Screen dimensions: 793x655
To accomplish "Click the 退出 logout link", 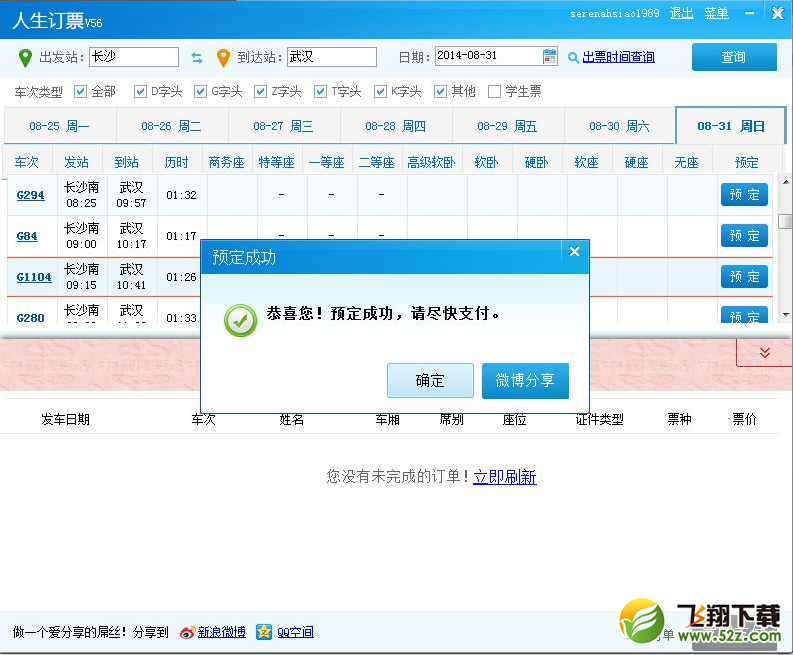I will [x=682, y=13].
